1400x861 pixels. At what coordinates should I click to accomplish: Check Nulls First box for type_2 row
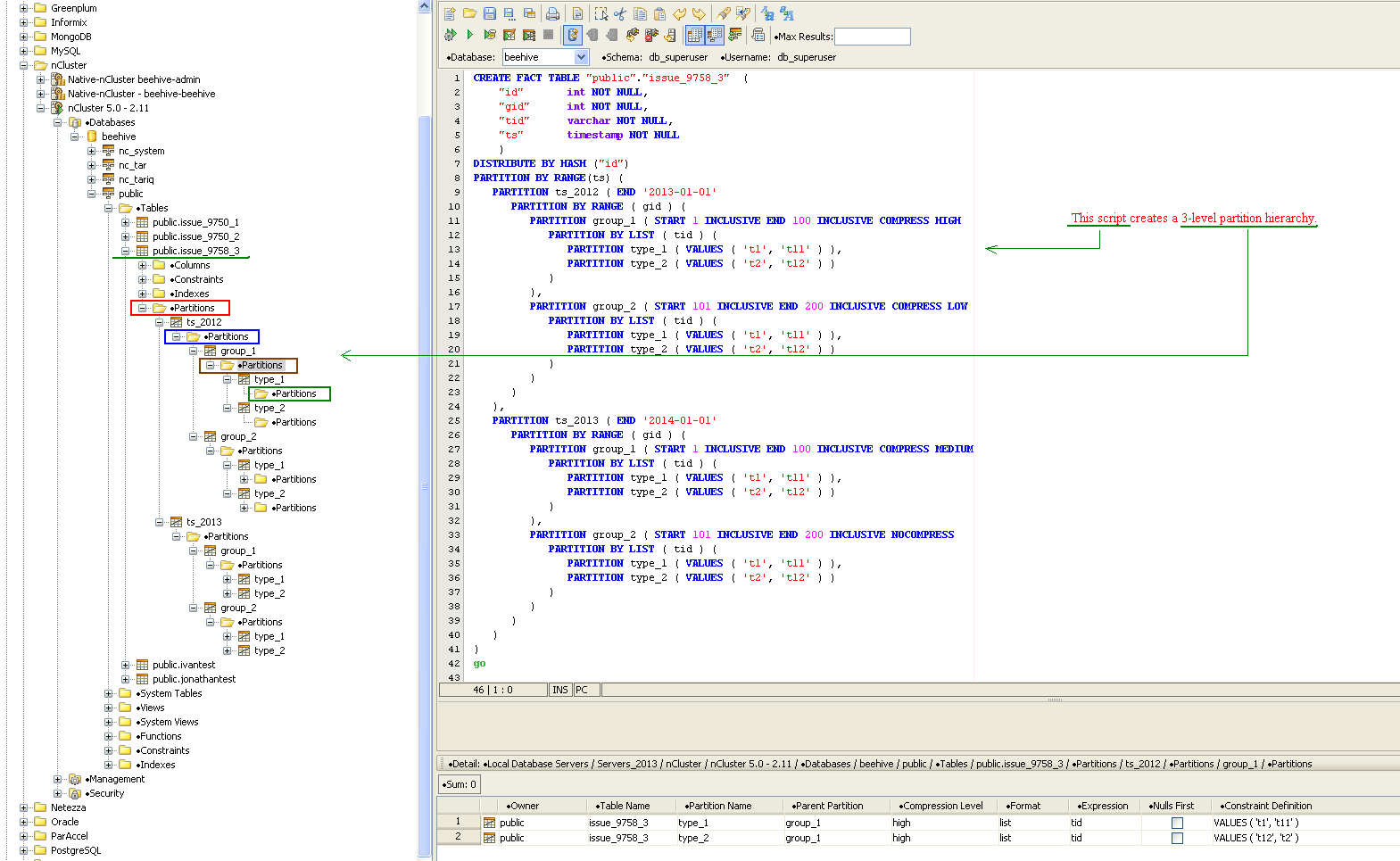[1177, 838]
